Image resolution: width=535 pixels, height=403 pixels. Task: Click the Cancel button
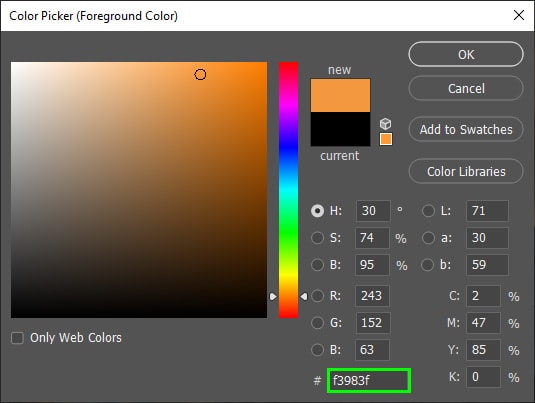tap(466, 88)
